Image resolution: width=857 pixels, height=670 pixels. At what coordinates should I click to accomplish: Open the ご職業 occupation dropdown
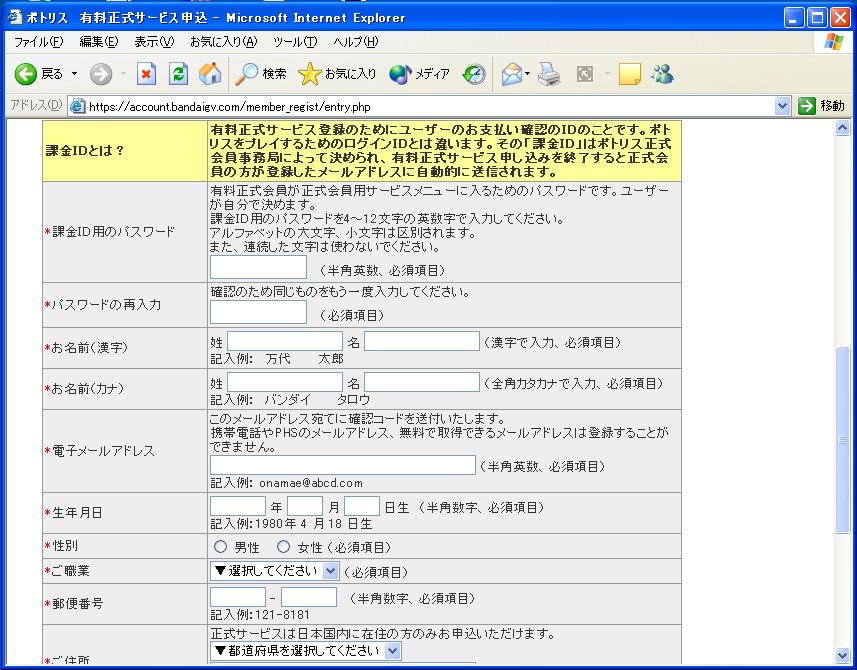pos(275,571)
